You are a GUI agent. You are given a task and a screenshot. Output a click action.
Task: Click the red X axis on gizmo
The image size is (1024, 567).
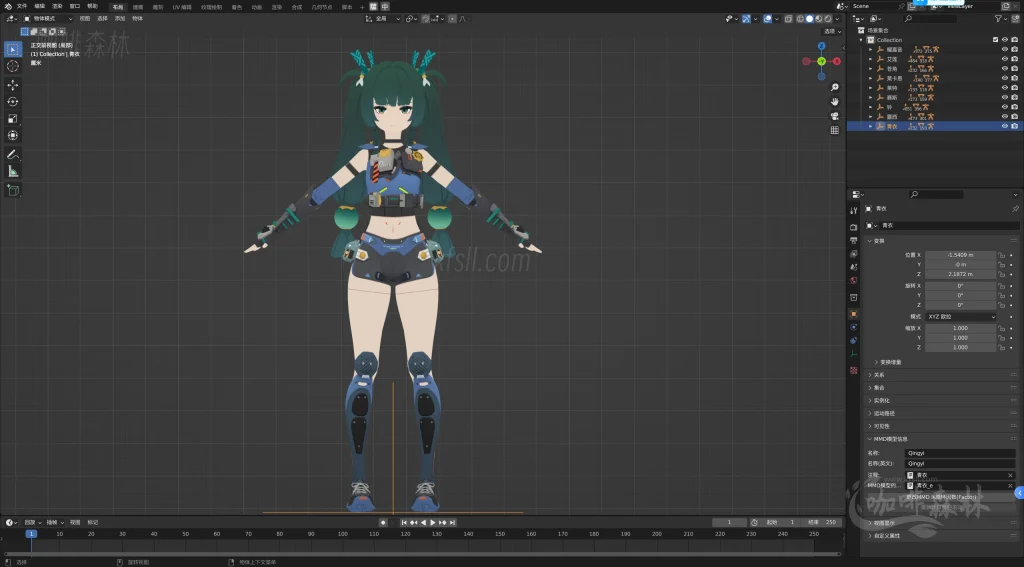click(x=837, y=61)
